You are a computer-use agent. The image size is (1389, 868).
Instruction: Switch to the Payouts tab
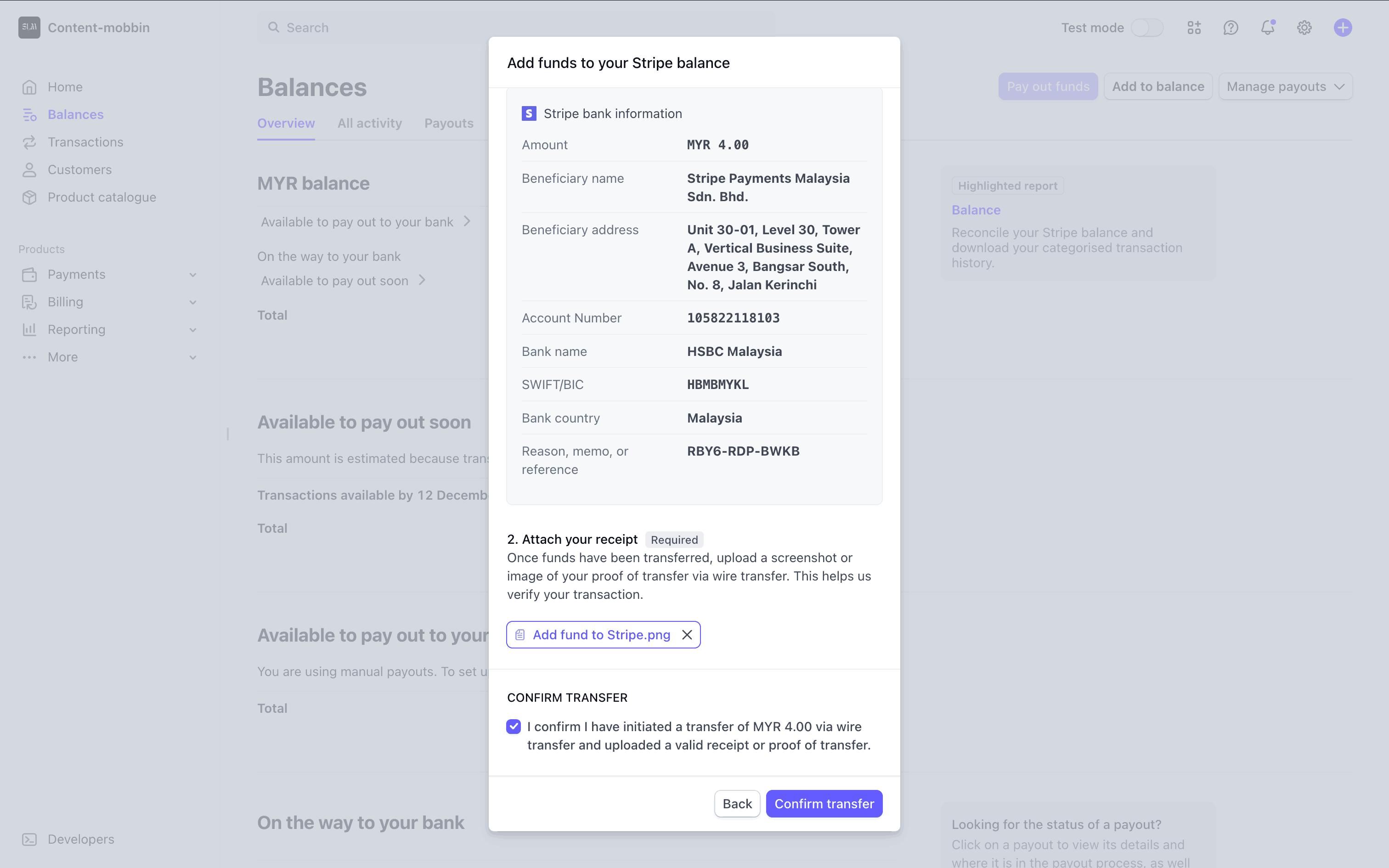[449, 124]
